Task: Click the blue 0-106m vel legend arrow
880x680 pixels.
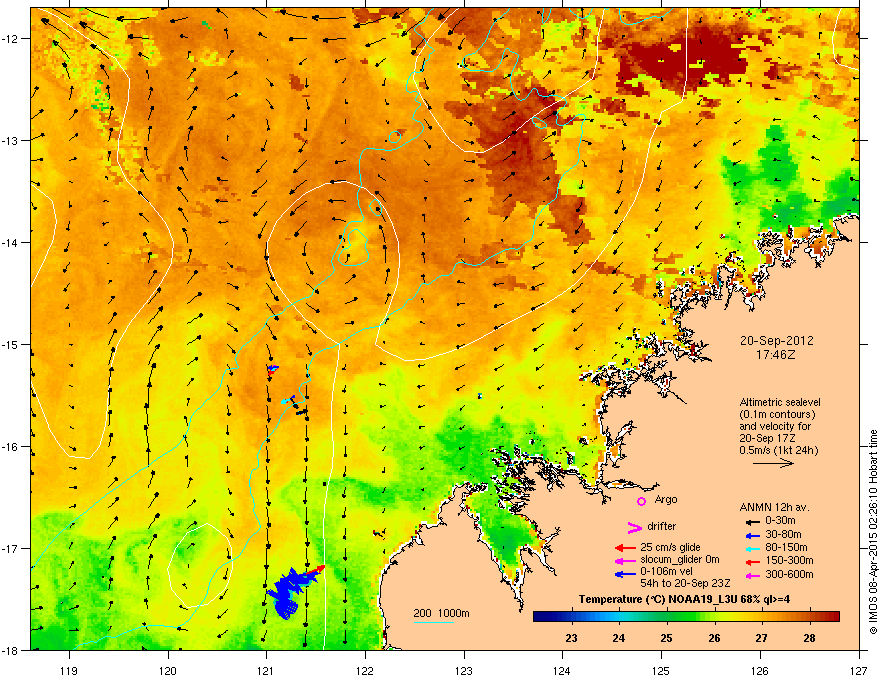Action: tap(626, 573)
